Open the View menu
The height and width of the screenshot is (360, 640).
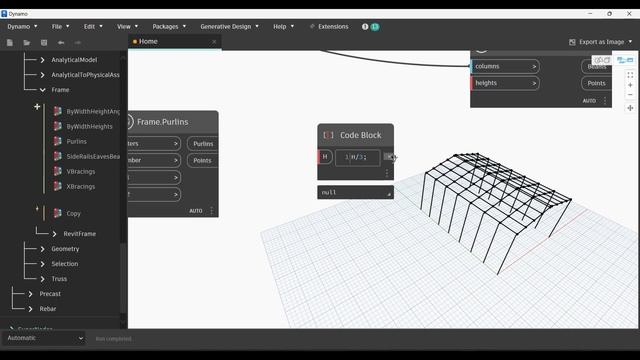coord(127,27)
